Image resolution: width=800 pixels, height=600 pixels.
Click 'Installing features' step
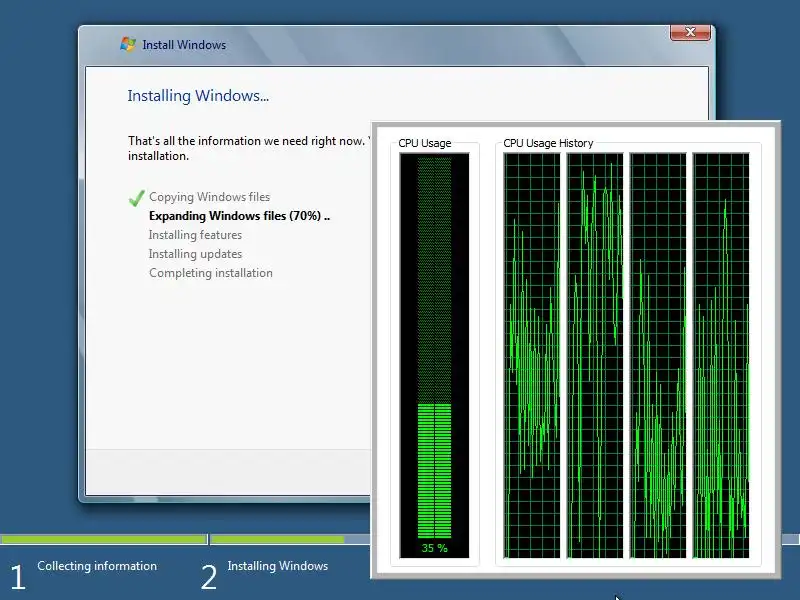click(x=195, y=235)
